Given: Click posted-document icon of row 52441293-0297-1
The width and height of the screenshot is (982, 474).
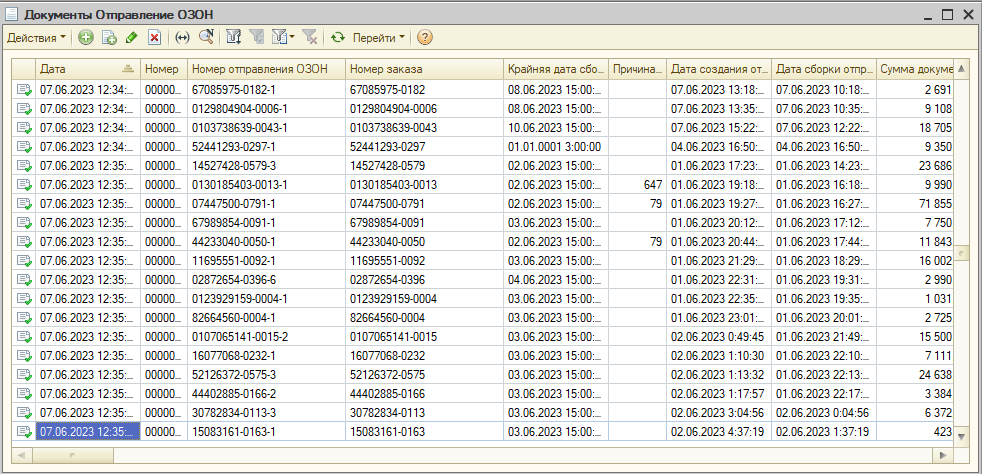Looking at the screenshot, I should tap(24, 147).
